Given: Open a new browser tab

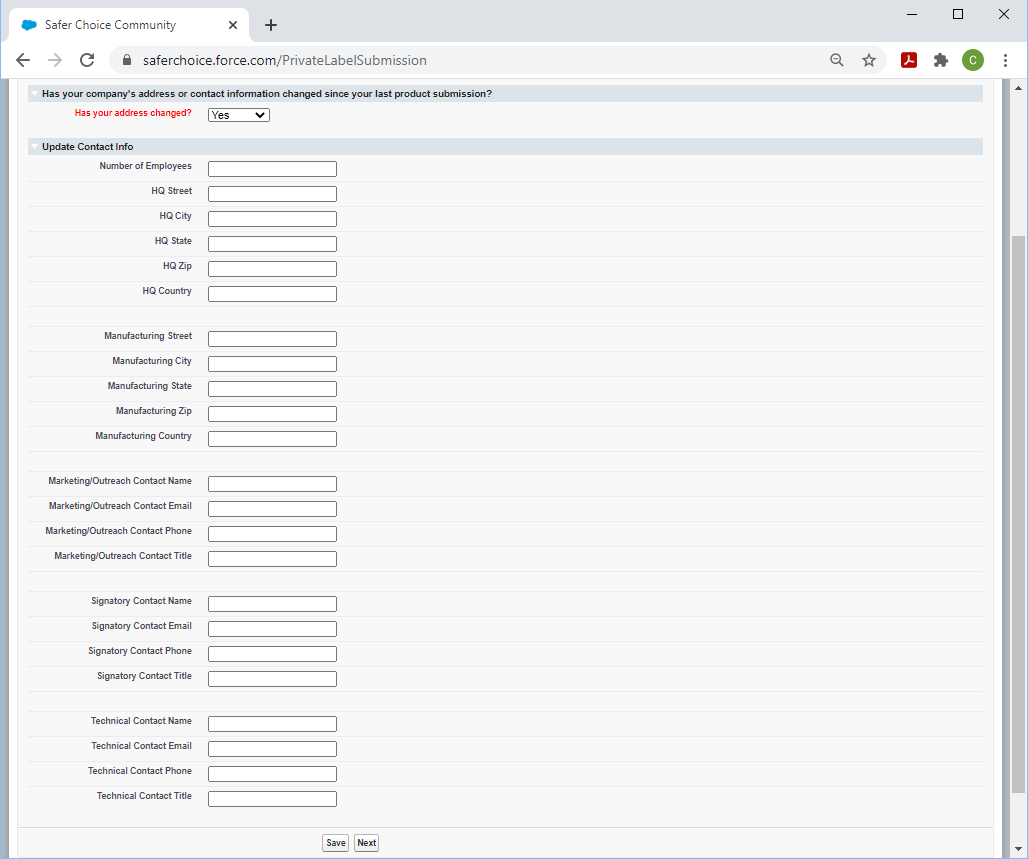Looking at the screenshot, I should click(x=271, y=25).
